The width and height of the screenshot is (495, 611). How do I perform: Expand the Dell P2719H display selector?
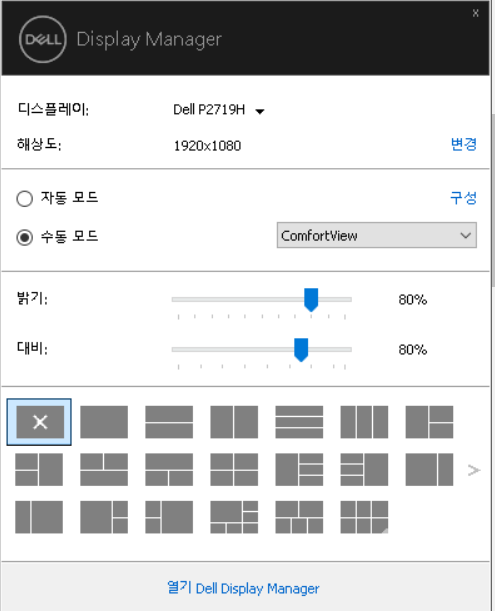click(219, 110)
